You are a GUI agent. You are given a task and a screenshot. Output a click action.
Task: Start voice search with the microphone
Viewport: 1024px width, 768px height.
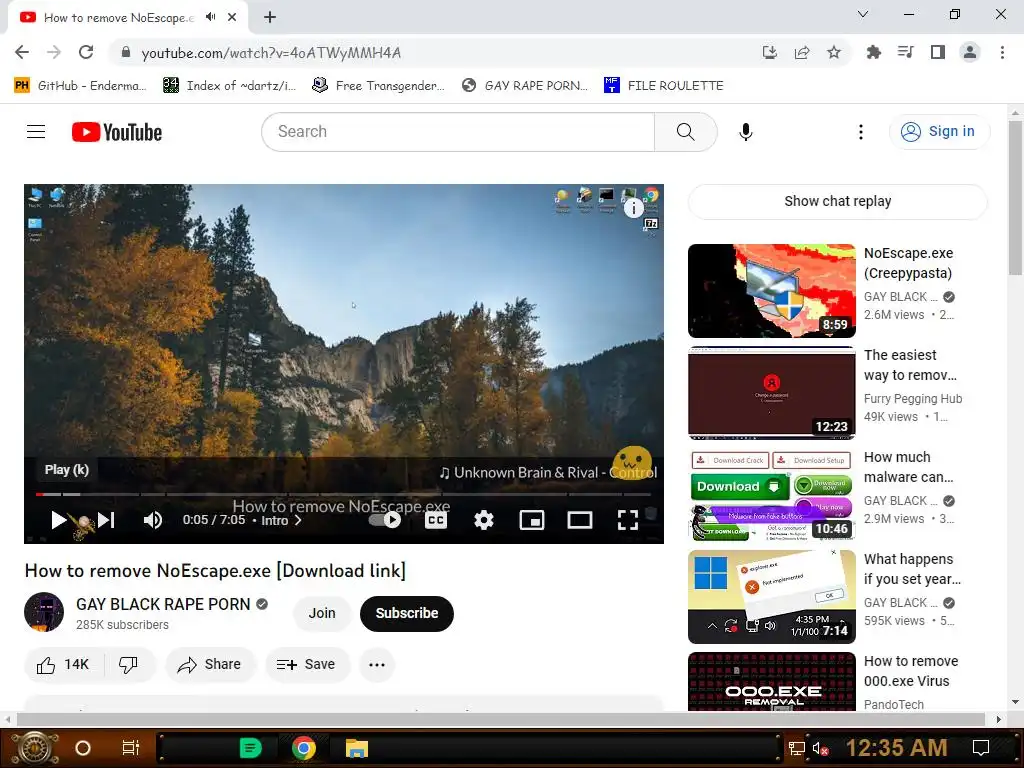coord(745,132)
